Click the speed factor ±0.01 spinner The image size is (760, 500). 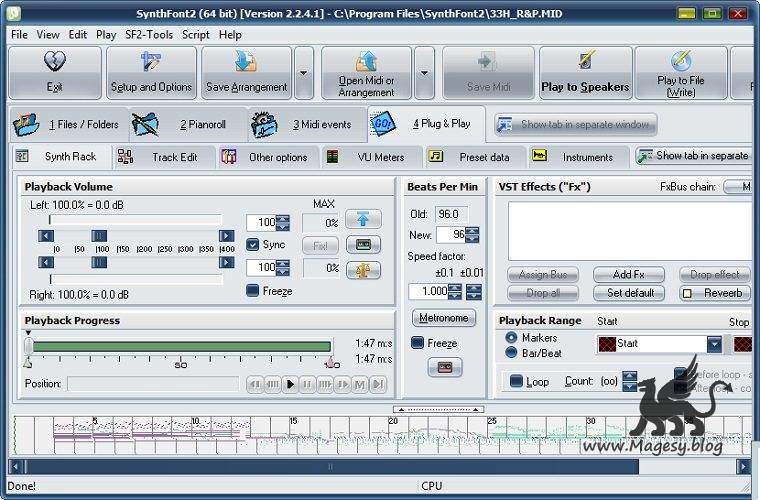474,292
